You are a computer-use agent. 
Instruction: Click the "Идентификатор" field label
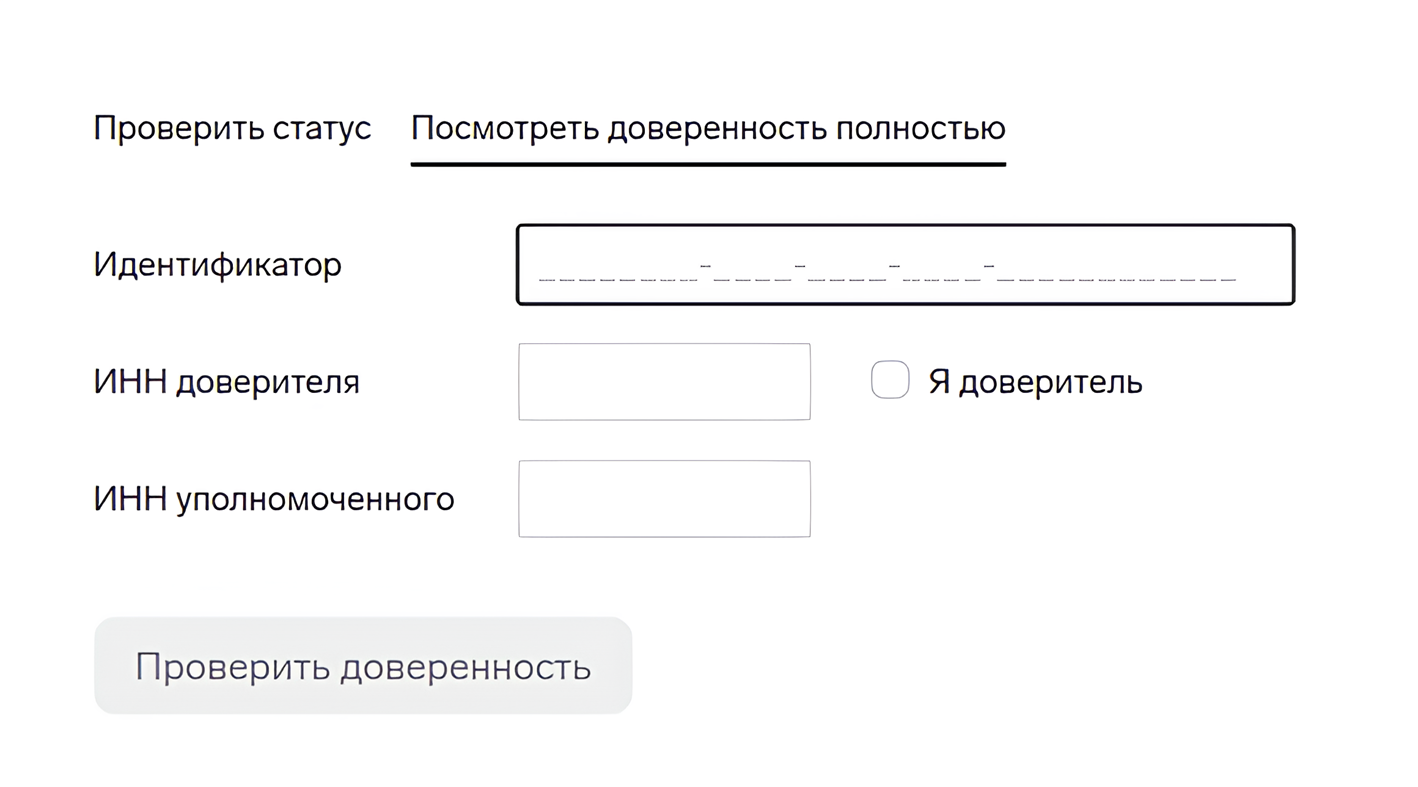(217, 265)
